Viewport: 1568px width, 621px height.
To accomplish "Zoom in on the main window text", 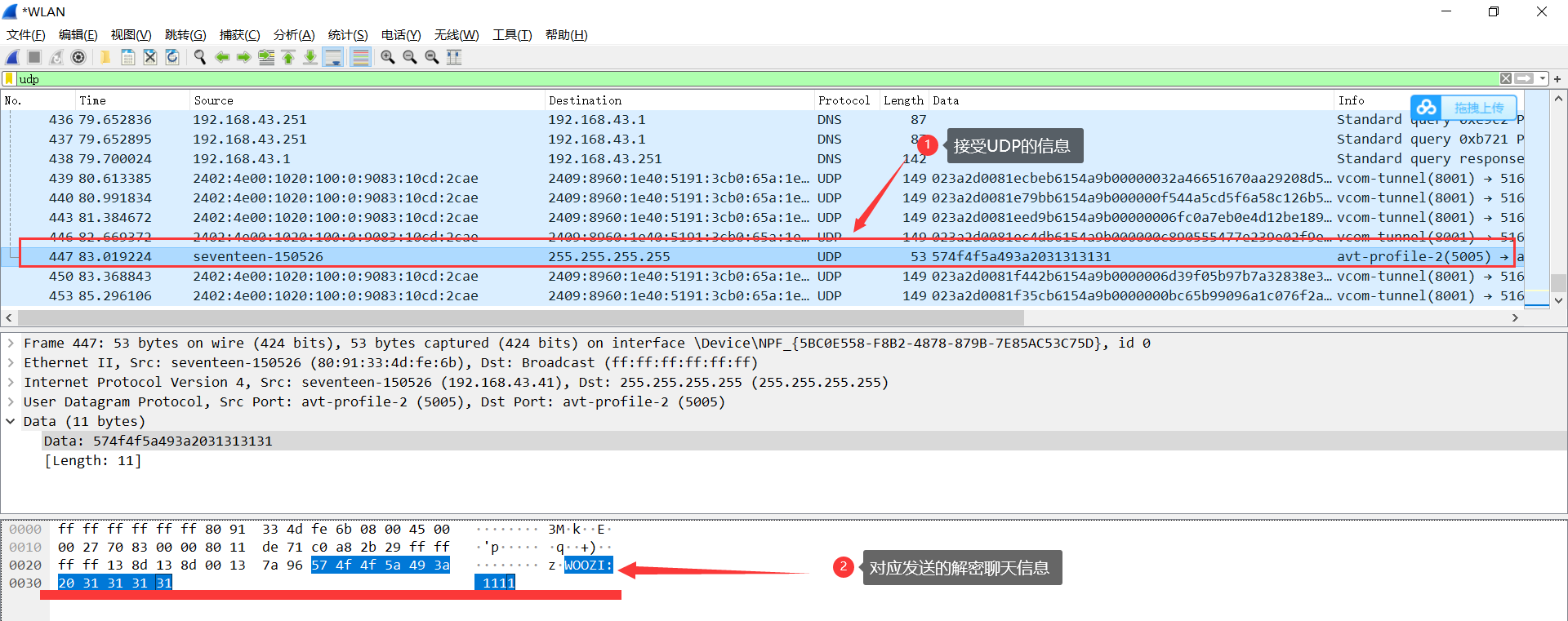I will coord(388,57).
